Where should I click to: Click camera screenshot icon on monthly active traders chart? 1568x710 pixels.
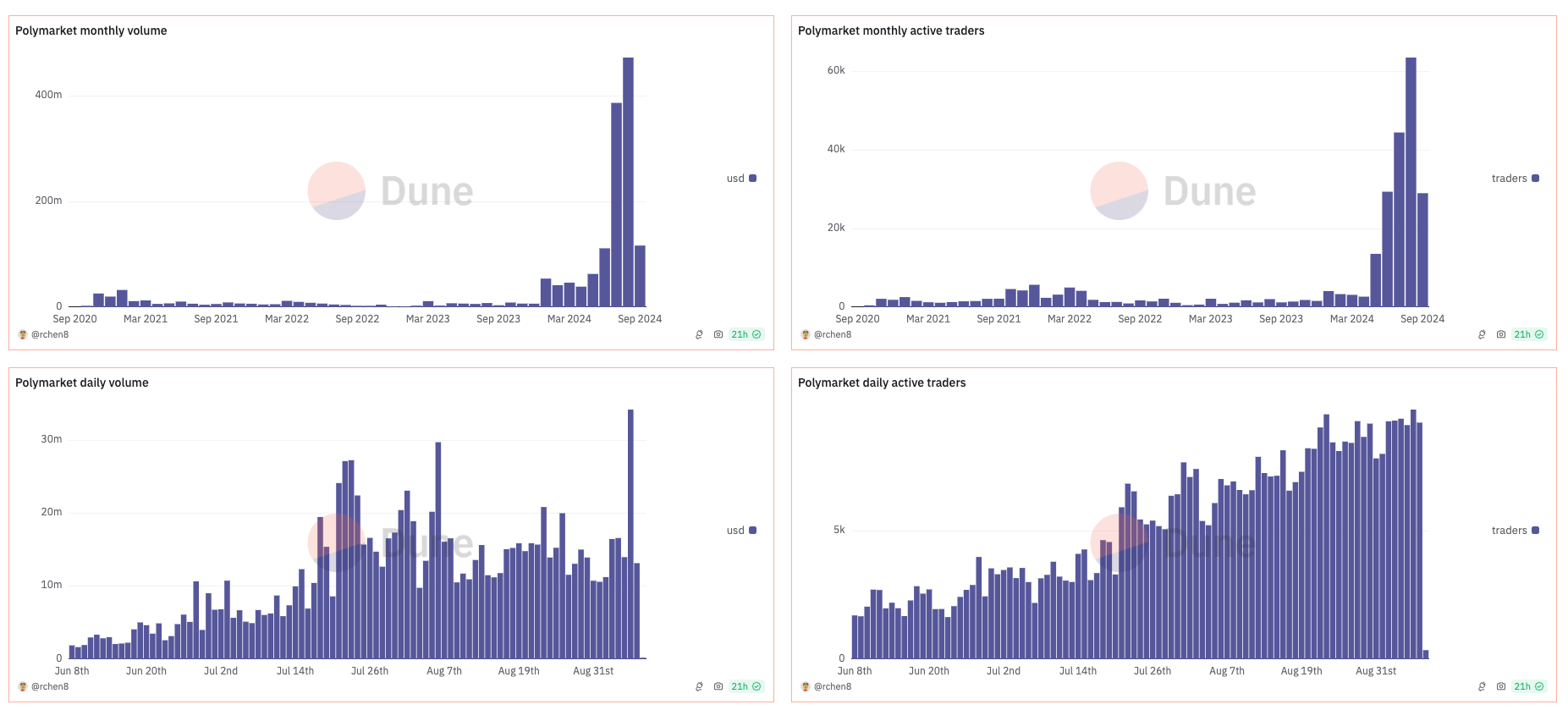point(1500,334)
